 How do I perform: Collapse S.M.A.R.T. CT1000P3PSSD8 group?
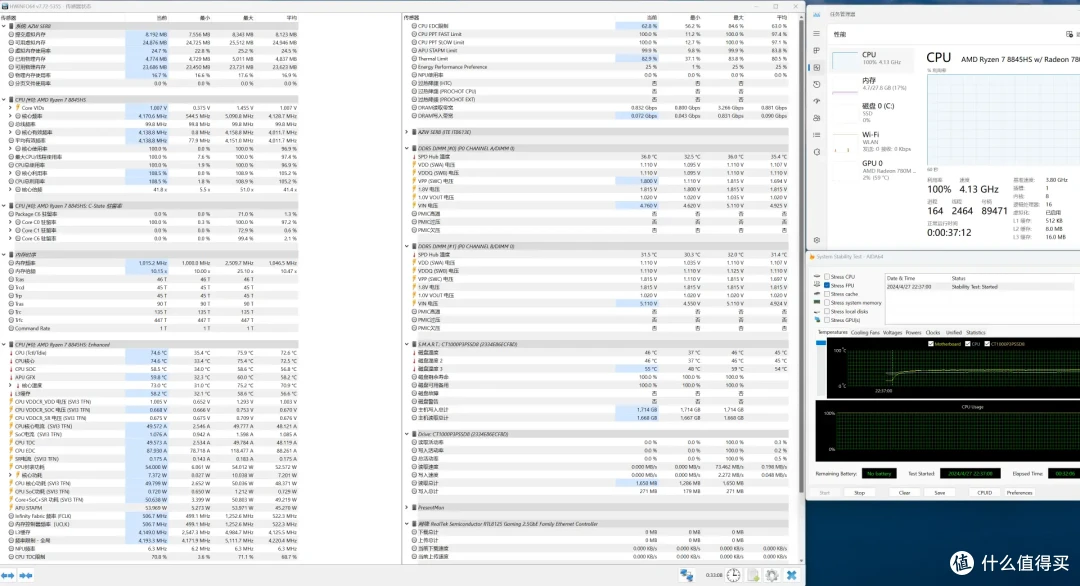pos(407,344)
